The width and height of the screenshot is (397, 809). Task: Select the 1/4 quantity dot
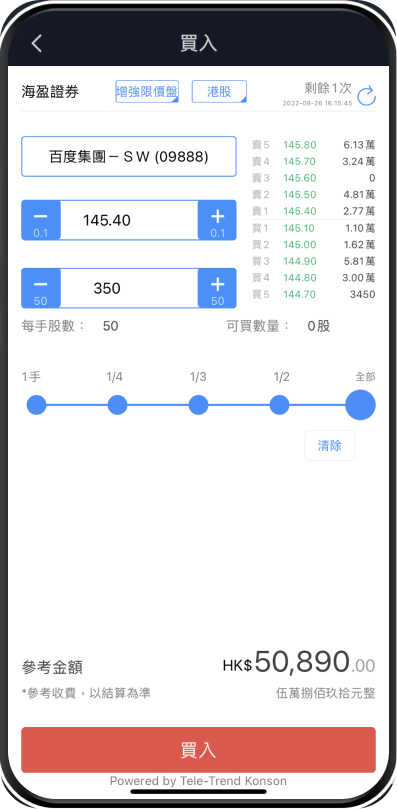117,405
